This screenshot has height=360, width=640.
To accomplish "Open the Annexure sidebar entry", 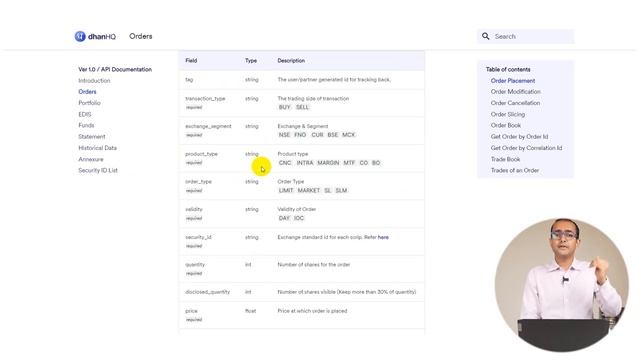I will click(x=91, y=159).
